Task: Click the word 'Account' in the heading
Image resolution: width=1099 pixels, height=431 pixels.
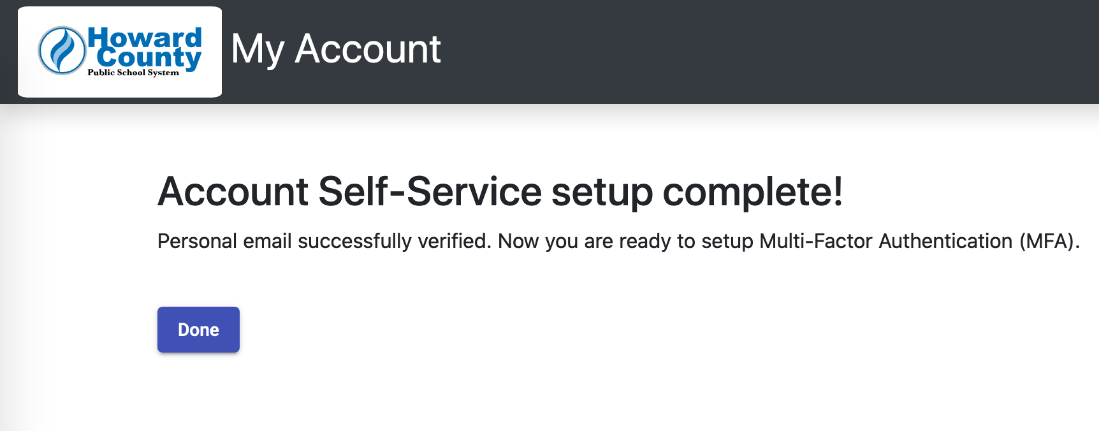Action: point(233,191)
